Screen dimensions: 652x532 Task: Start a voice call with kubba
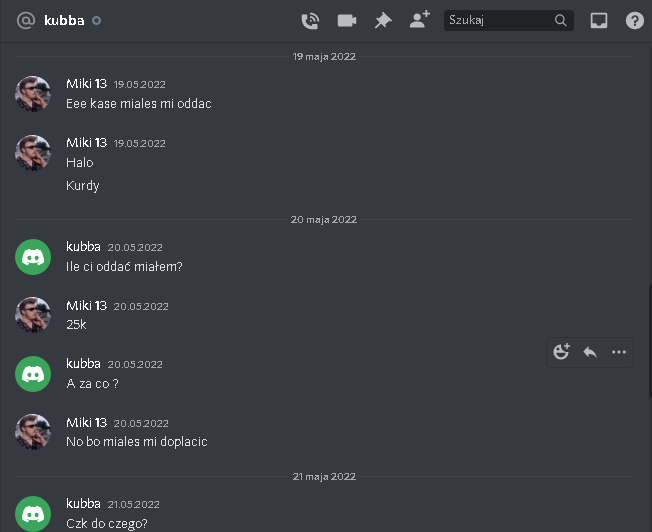310,20
